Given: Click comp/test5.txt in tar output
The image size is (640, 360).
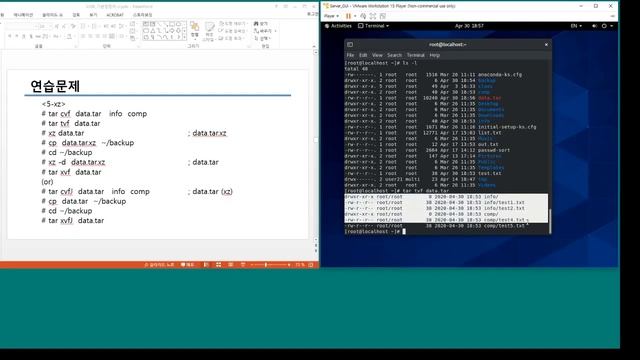Looking at the screenshot, I should (x=504, y=226).
